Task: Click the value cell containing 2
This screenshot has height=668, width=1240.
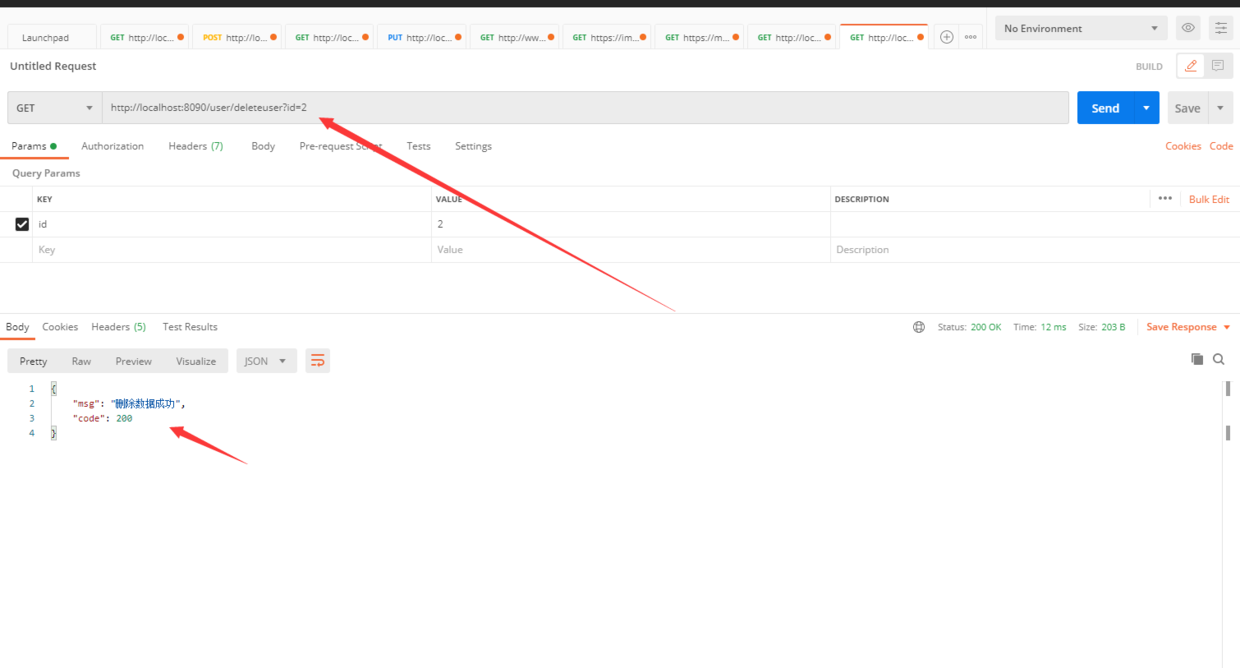Action: coord(631,224)
